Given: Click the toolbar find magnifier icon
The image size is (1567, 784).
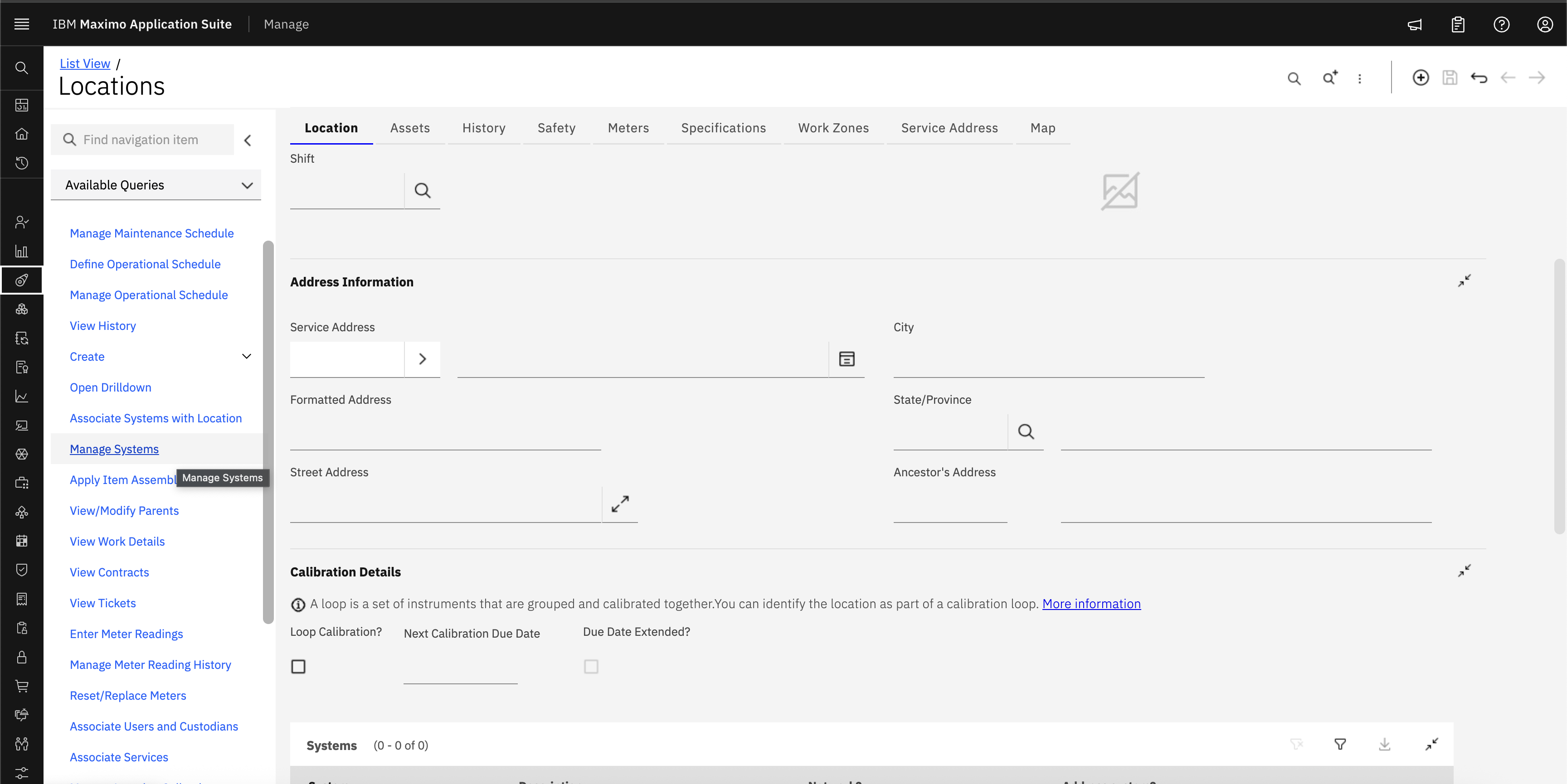Looking at the screenshot, I should point(1294,78).
